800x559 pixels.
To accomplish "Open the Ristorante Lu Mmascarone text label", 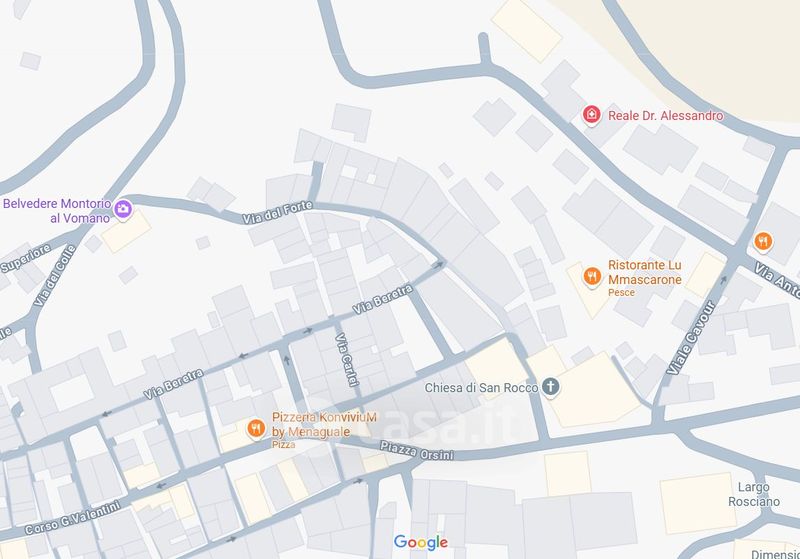I will click(x=645, y=272).
